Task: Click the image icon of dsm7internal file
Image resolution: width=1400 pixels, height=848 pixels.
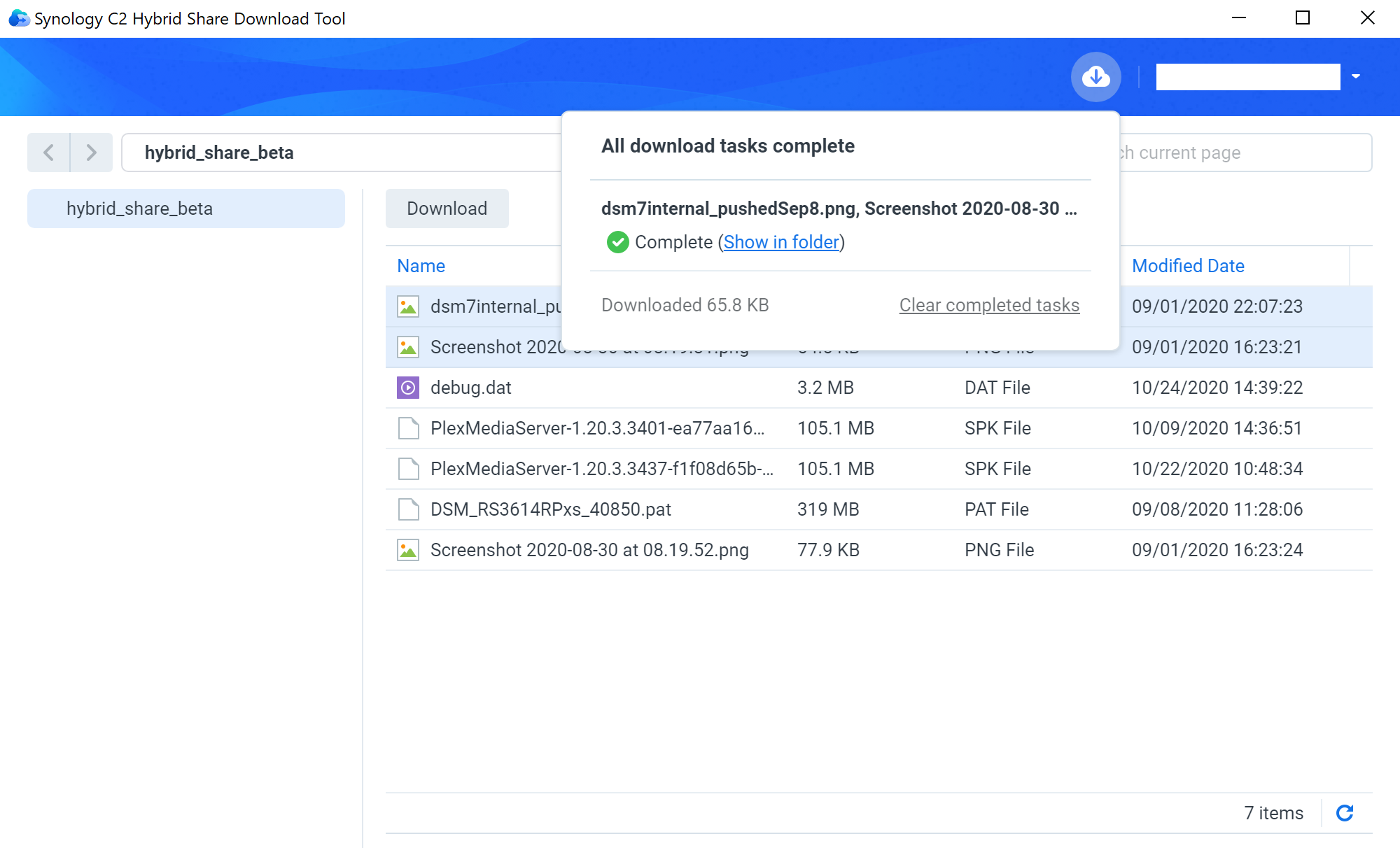Action: tap(408, 306)
